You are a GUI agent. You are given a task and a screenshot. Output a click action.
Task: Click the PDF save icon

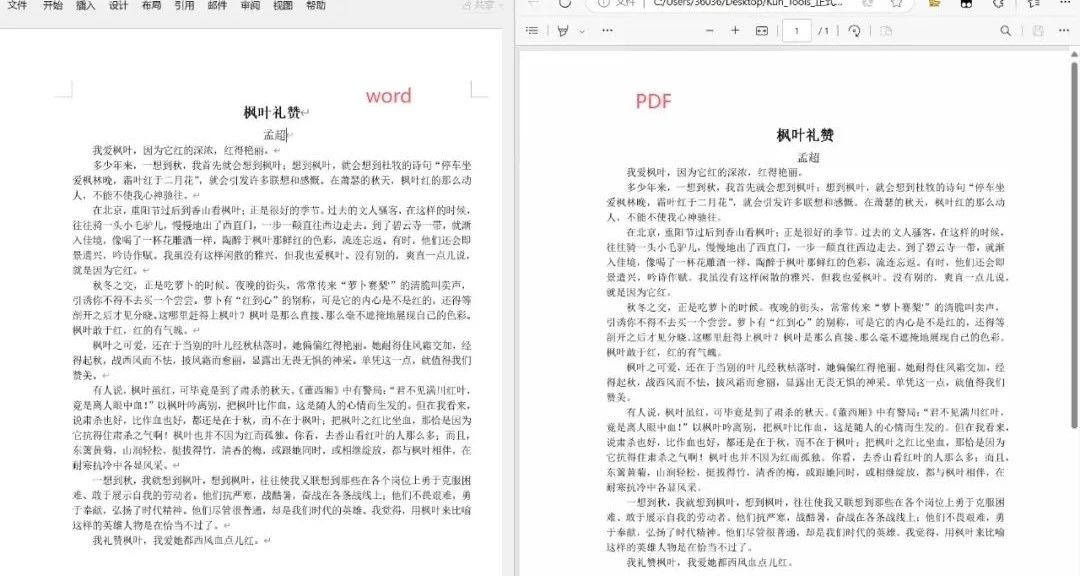[1038, 30]
